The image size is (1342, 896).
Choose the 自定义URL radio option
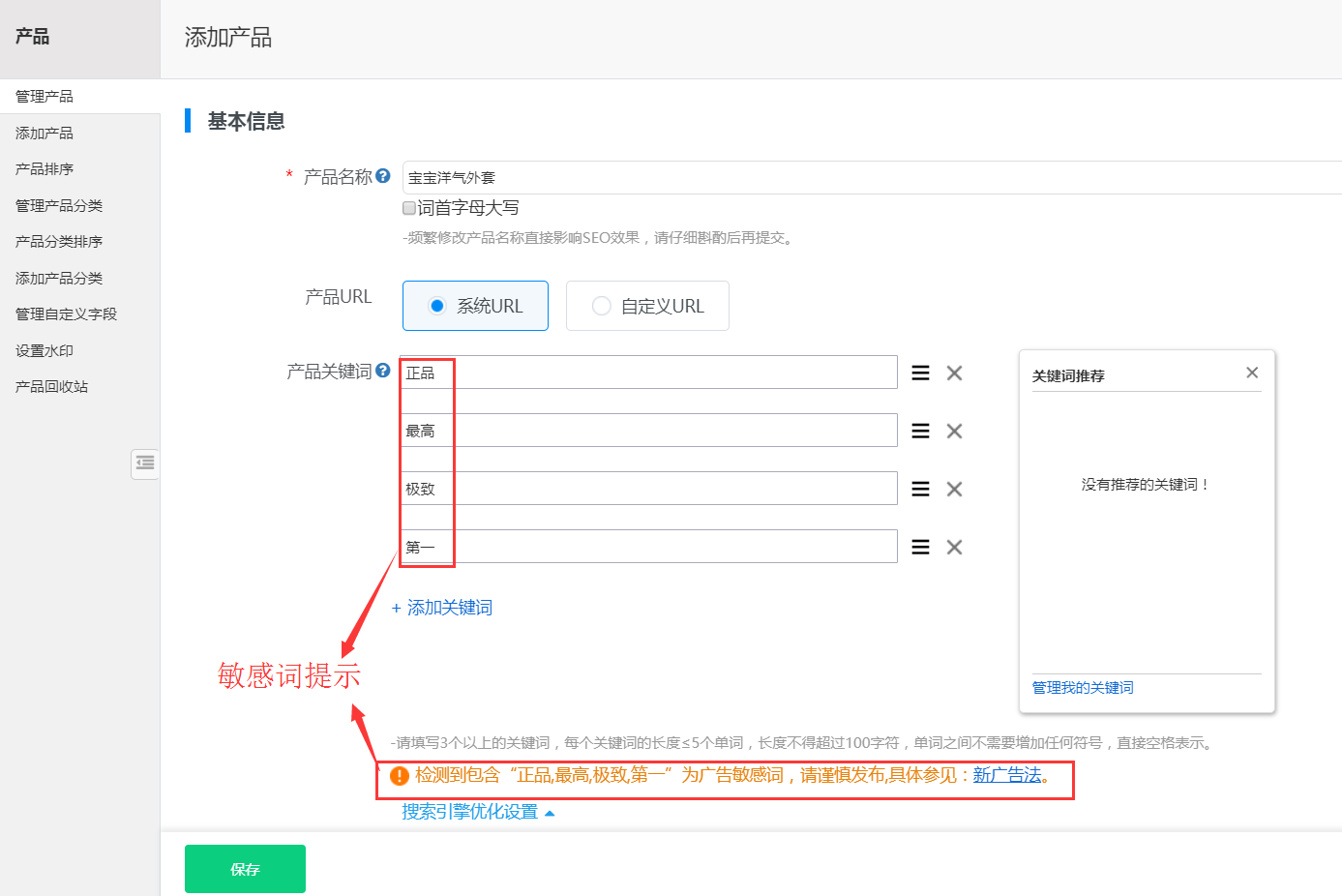(601, 306)
